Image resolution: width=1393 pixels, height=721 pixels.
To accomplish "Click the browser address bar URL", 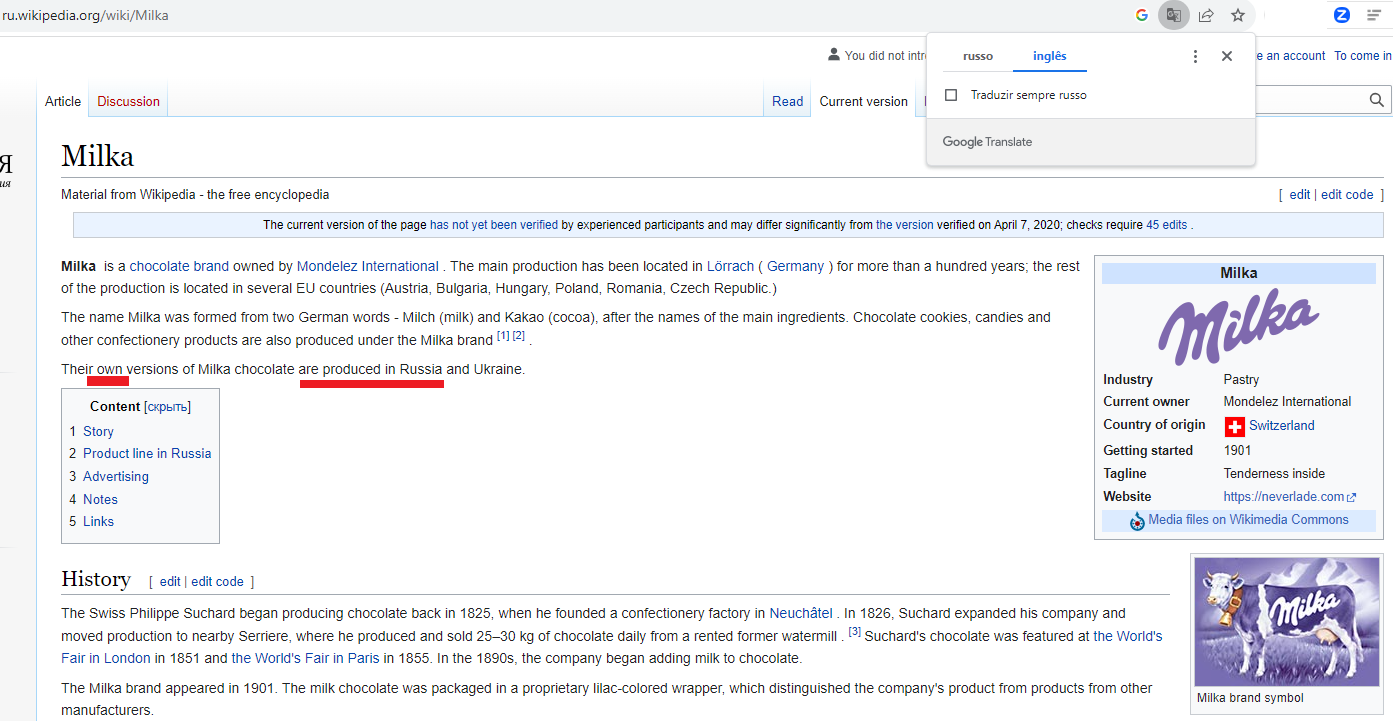I will (x=85, y=15).
